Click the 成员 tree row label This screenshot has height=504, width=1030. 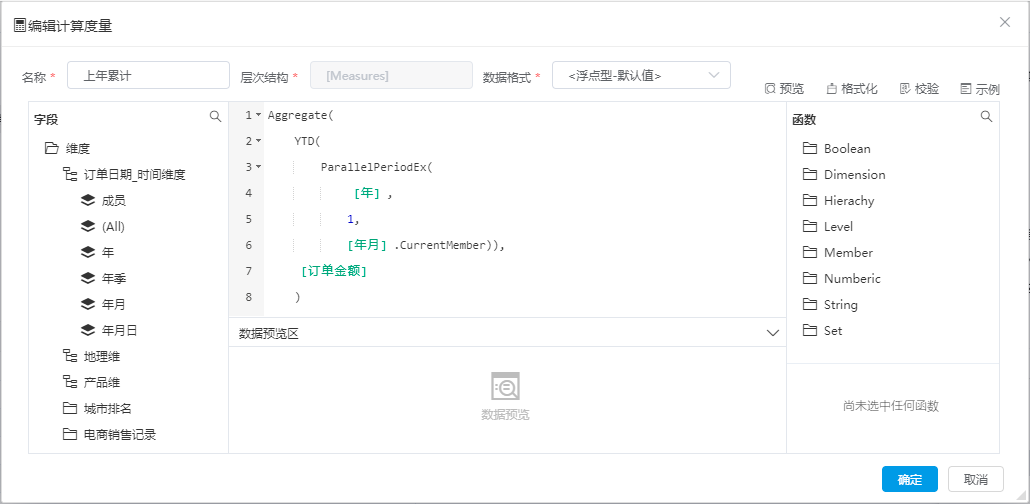click(x=114, y=200)
